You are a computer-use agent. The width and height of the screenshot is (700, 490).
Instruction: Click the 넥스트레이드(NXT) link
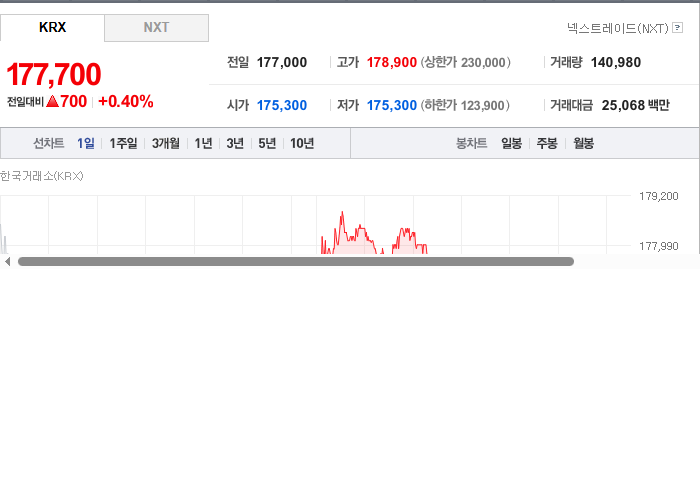pyautogui.click(x=618, y=28)
